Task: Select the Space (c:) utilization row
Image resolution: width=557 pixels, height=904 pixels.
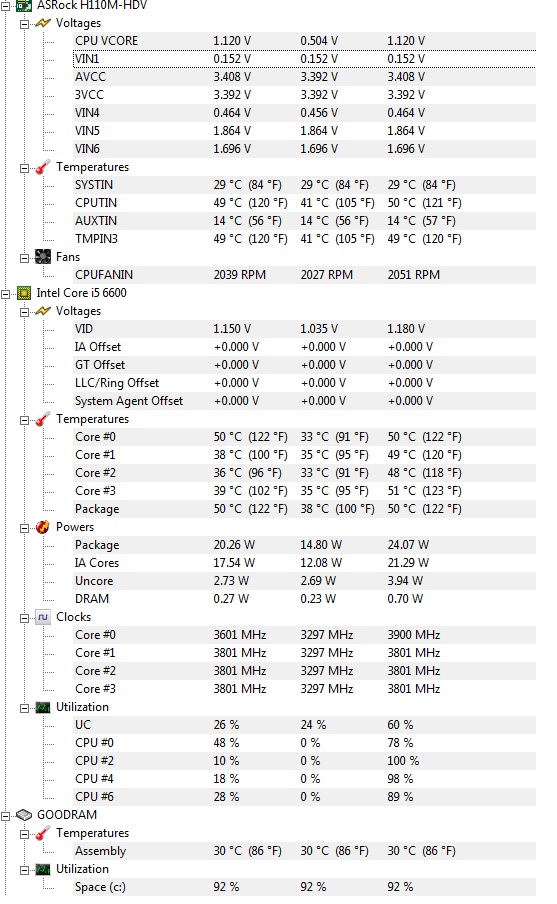Action: tap(304, 887)
